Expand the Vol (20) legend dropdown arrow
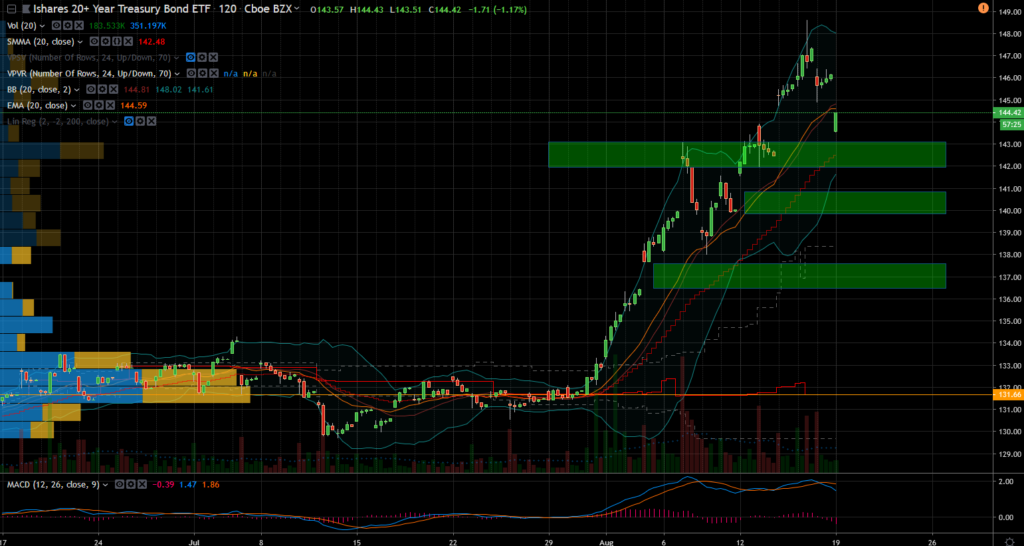 click(42, 26)
